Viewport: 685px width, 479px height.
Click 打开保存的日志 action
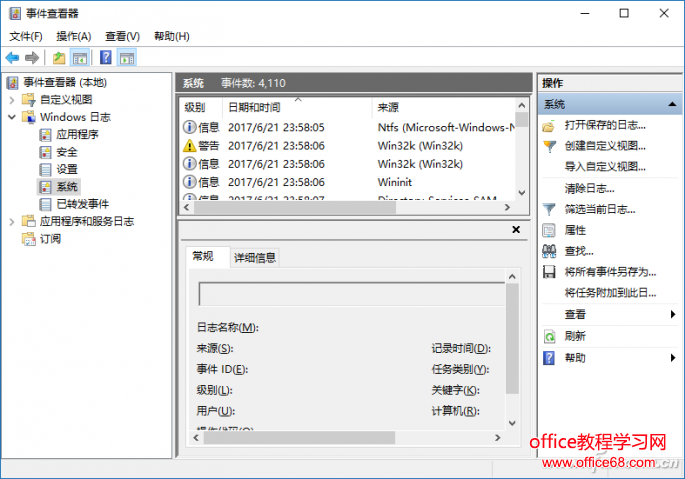(605, 125)
